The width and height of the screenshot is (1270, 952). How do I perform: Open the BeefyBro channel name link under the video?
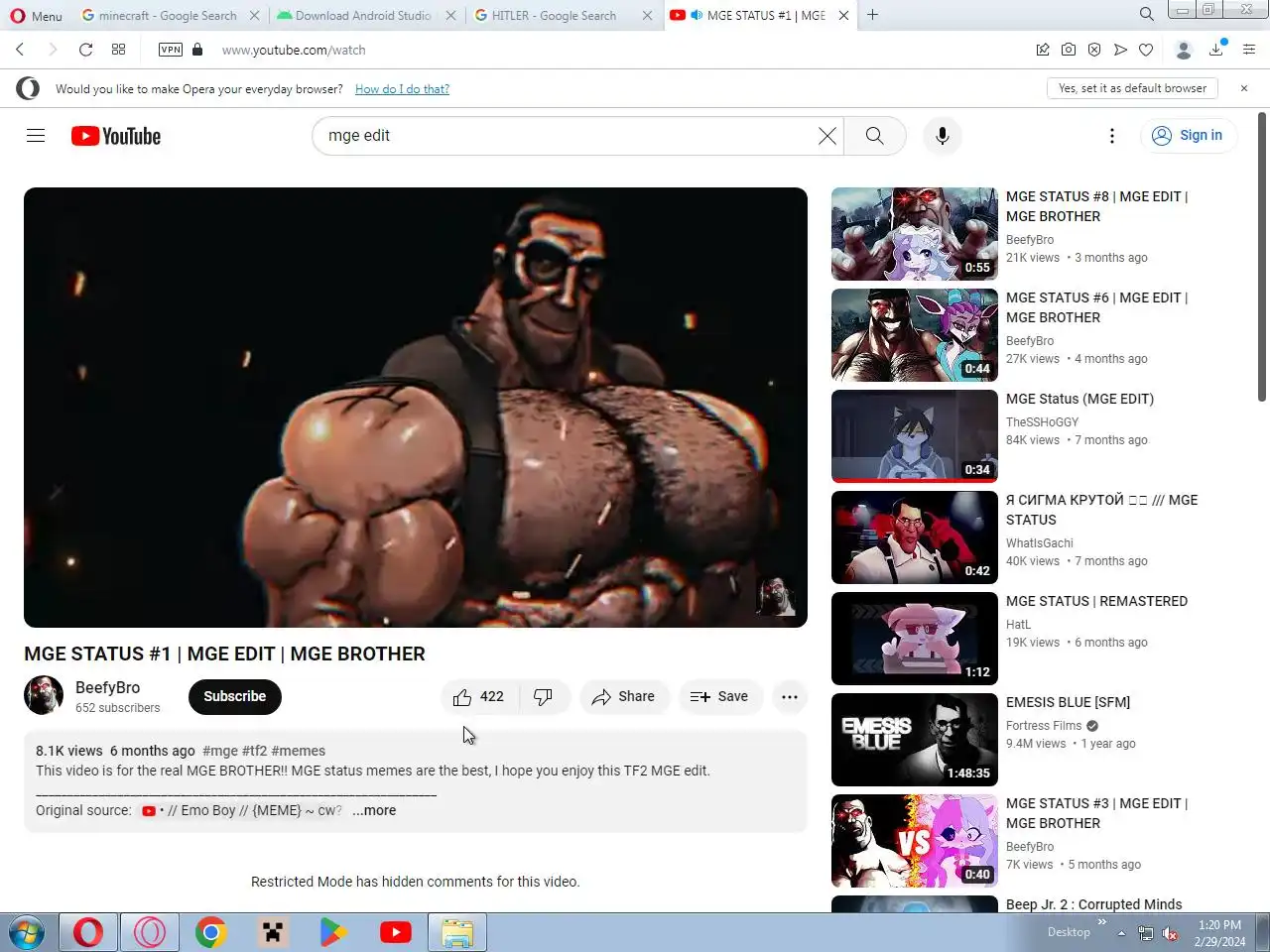(x=107, y=687)
